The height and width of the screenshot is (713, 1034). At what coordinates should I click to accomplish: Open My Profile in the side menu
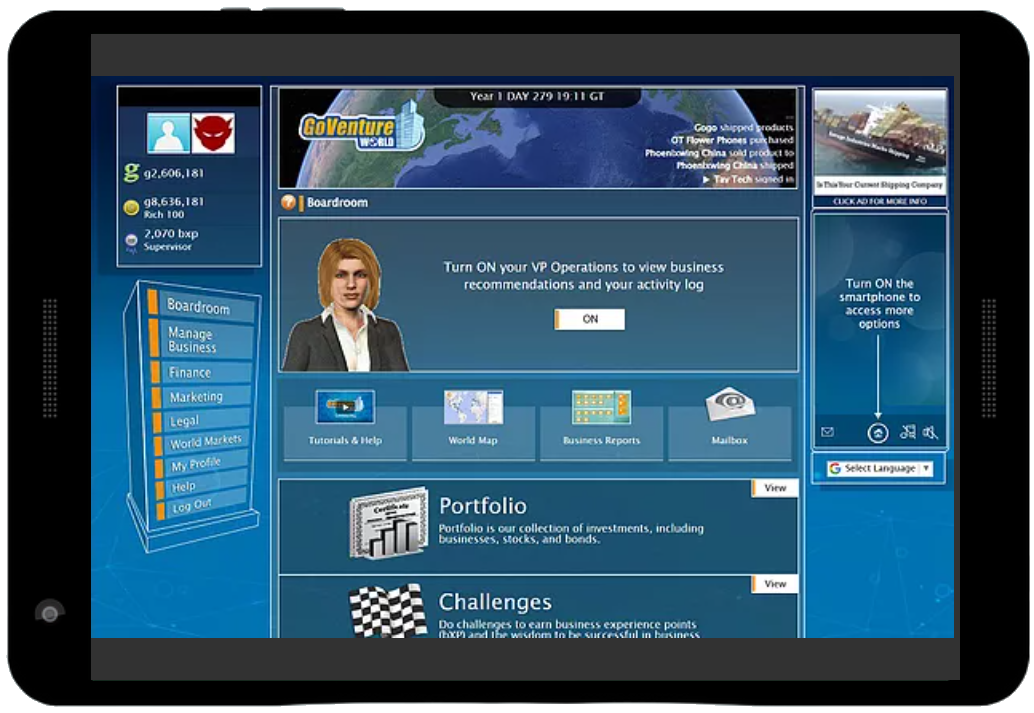pos(200,464)
